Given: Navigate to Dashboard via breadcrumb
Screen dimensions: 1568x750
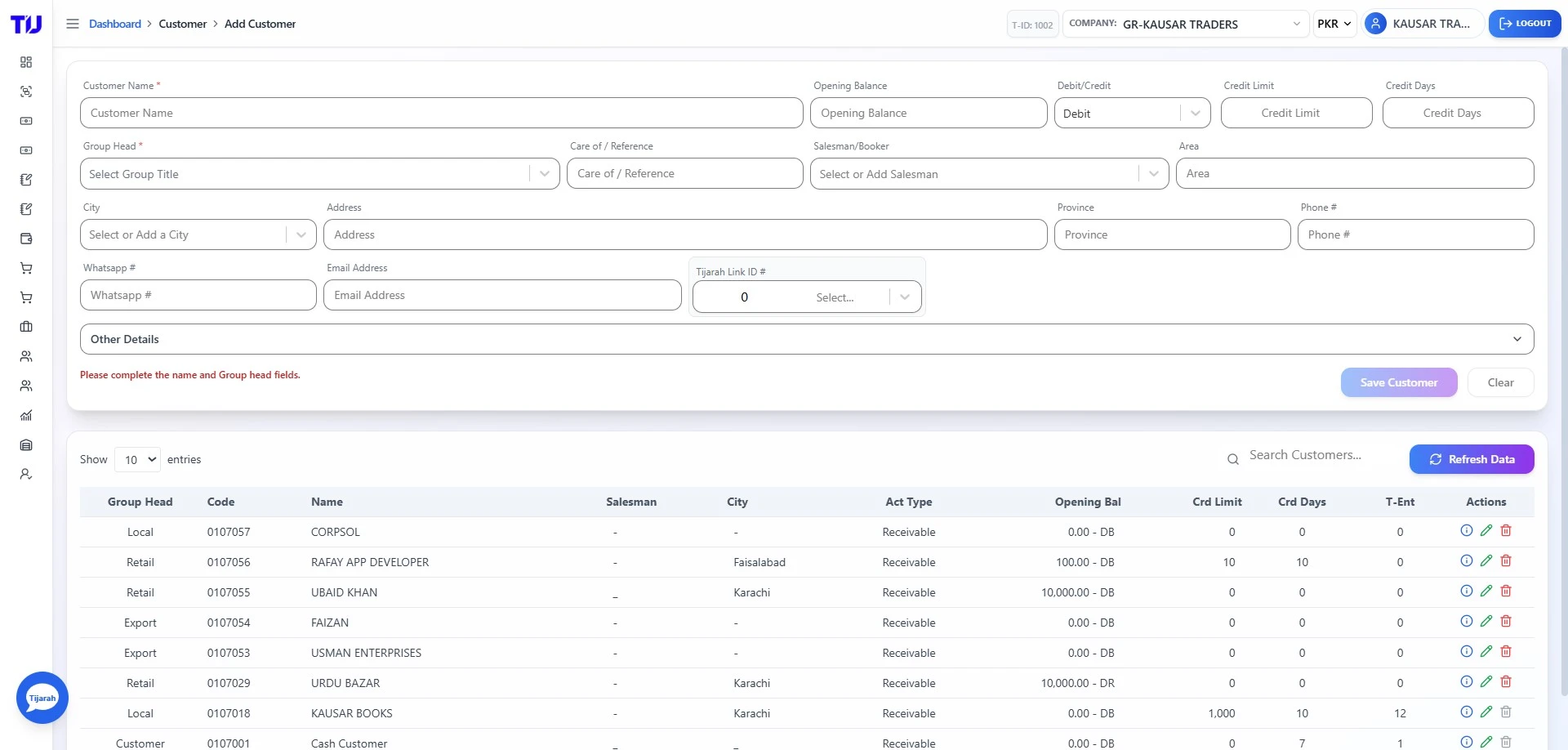Looking at the screenshot, I should [114, 24].
